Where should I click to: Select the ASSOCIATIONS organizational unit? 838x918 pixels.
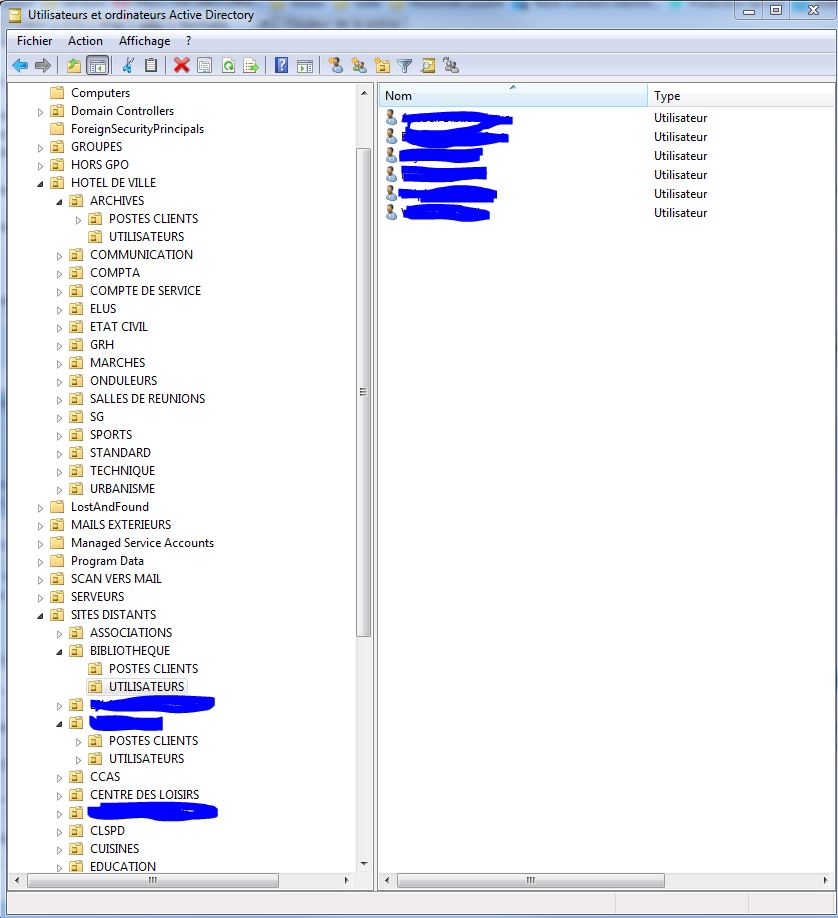pos(131,633)
